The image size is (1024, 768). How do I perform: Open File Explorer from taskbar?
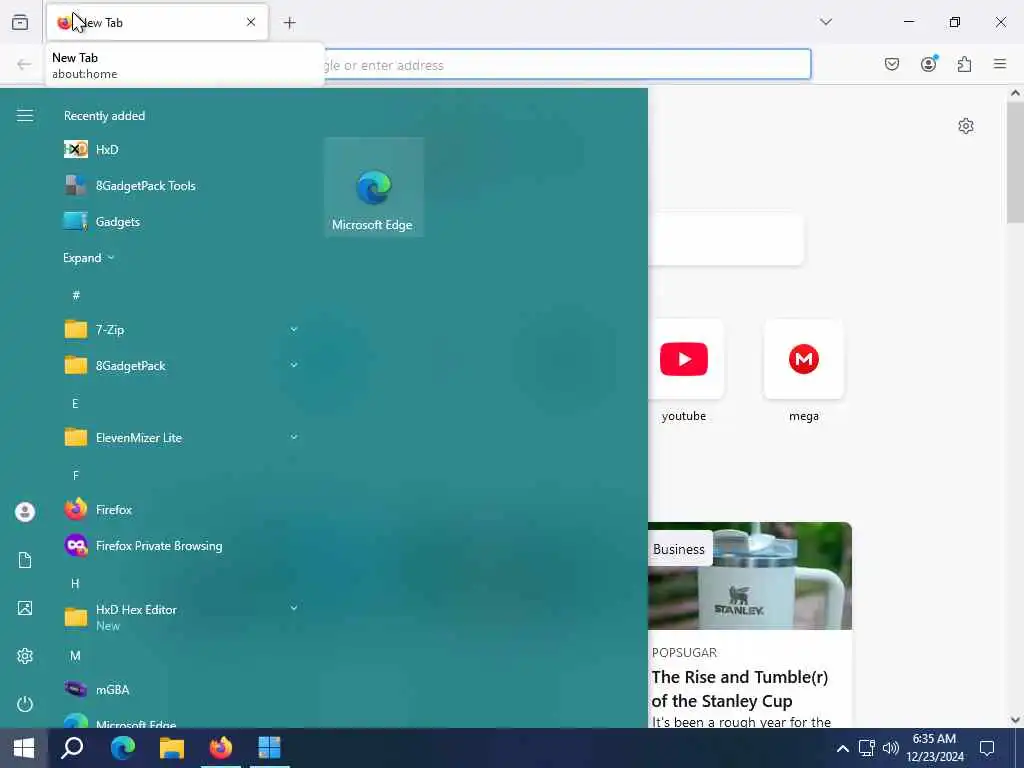172,748
